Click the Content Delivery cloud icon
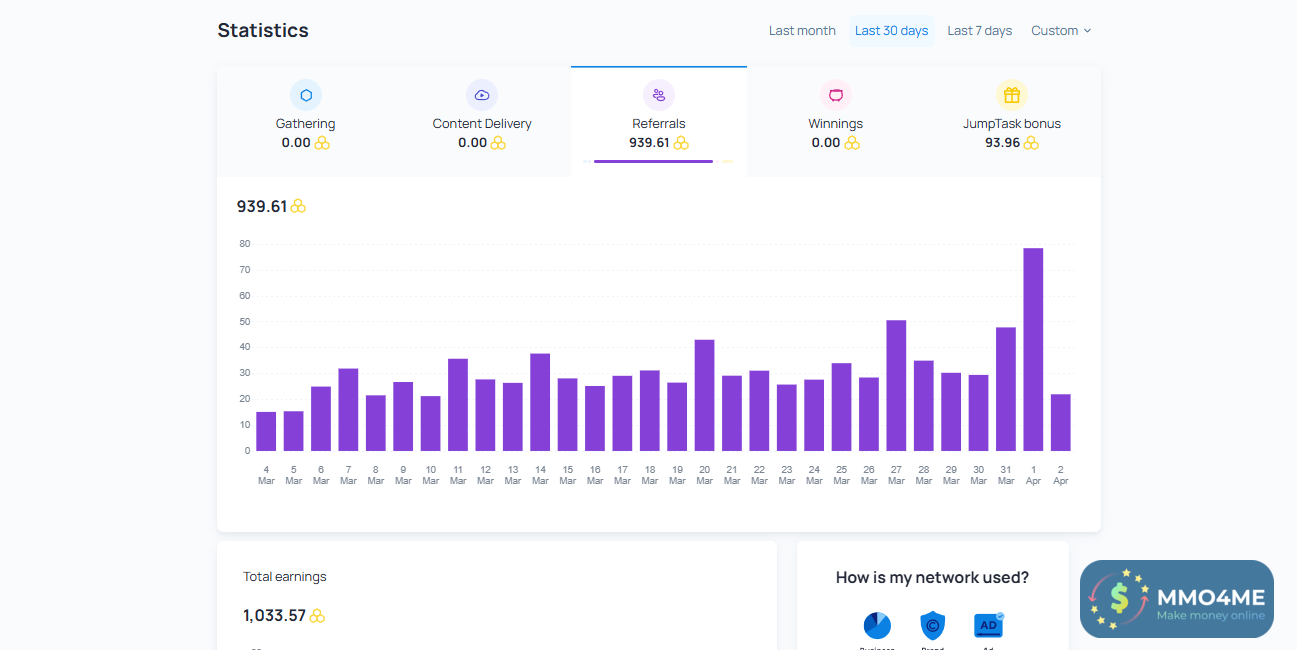Viewport: 1297px width, 650px height. pos(482,95)
